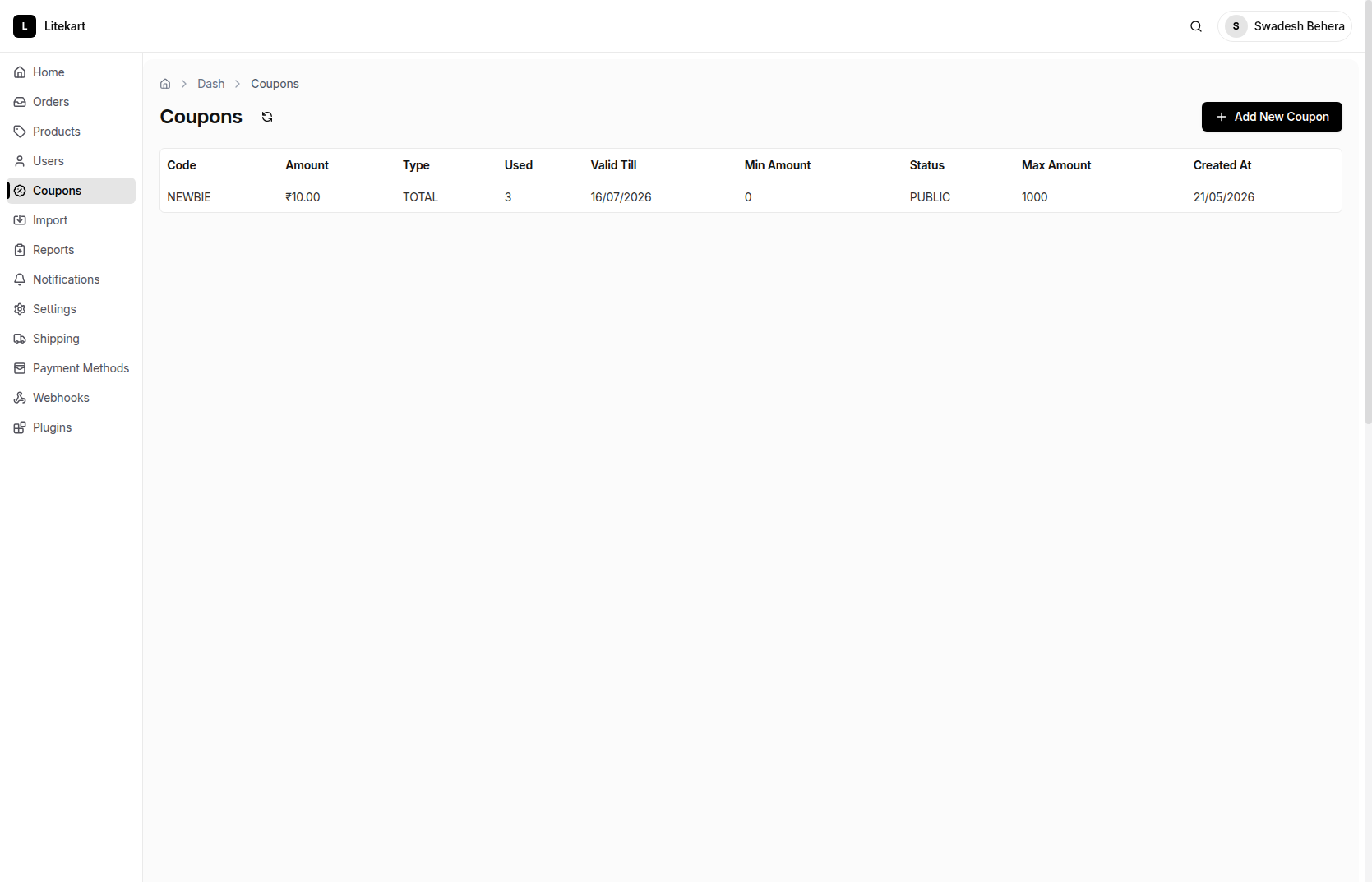Click the Created At column header
This screenshot has width=1372, height=882.
tap(1222, 165)
